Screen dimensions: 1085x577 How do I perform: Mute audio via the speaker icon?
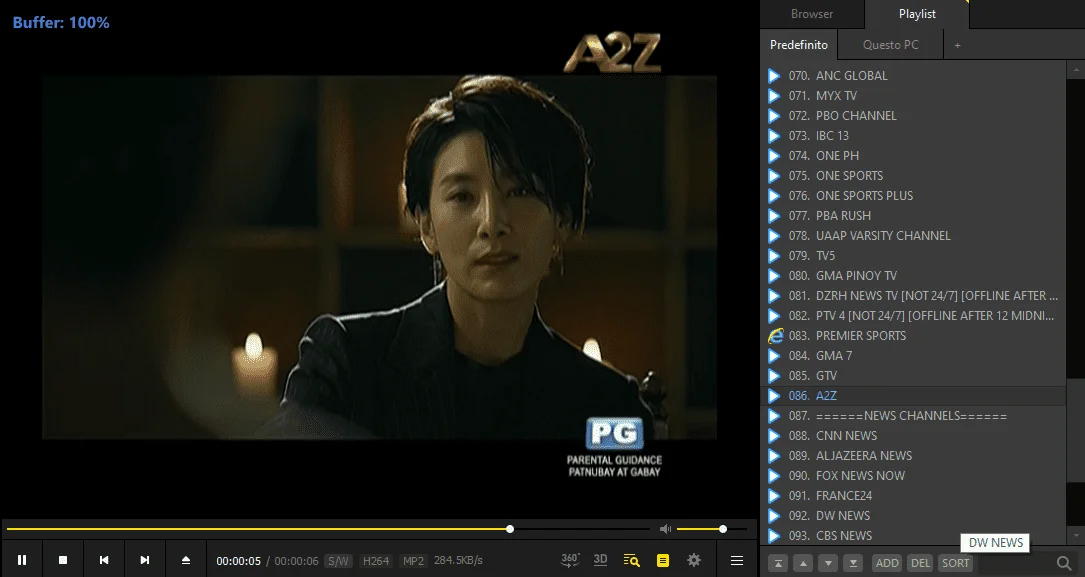click(x=665, y=529)
